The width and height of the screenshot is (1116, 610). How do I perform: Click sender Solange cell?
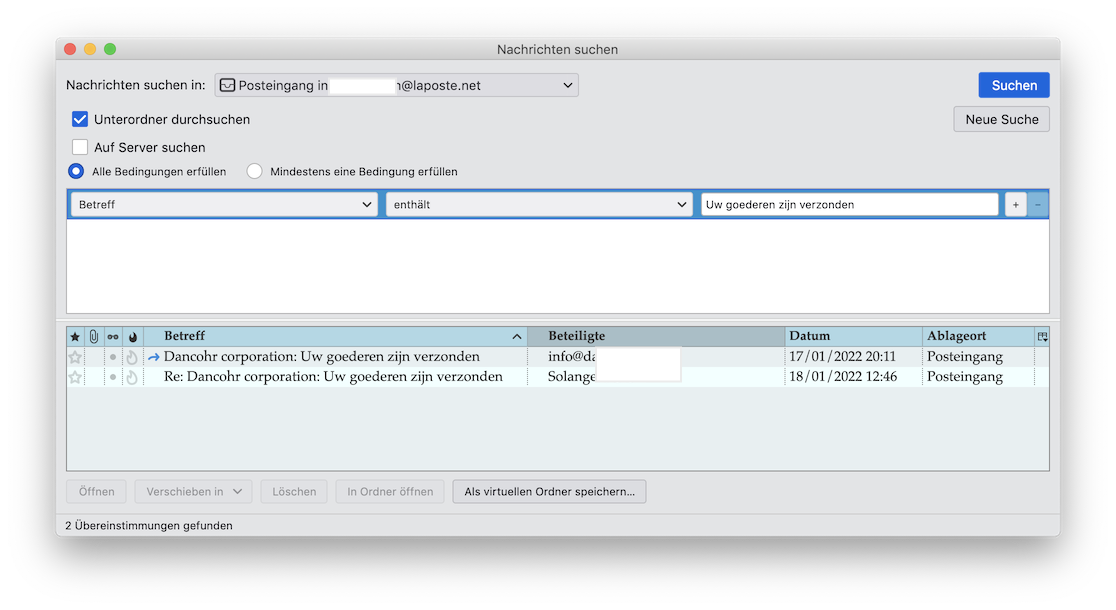coord(572,377)
